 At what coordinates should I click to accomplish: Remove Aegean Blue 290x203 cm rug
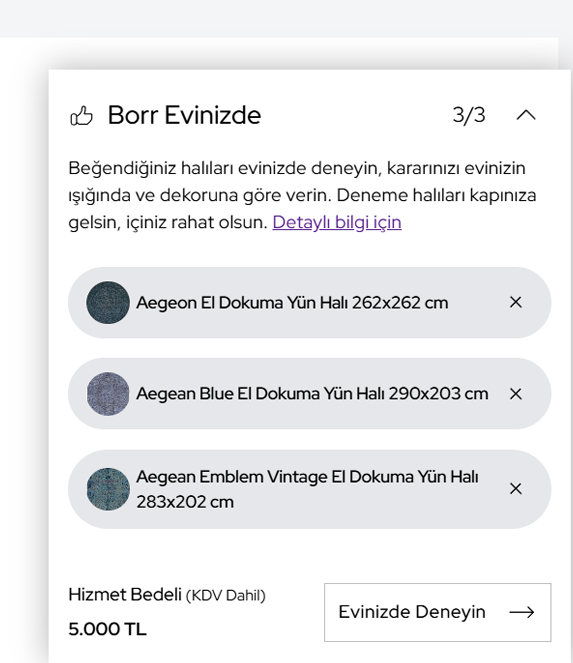(515, 394)
